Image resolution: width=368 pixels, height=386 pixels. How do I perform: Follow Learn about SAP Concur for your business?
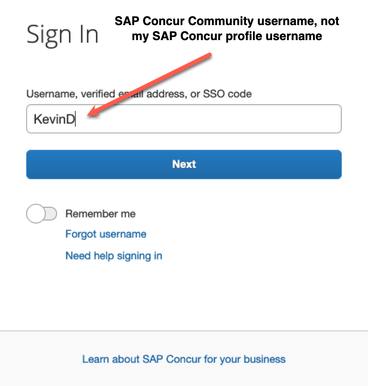pyautogui.click(x=184, y=359)
